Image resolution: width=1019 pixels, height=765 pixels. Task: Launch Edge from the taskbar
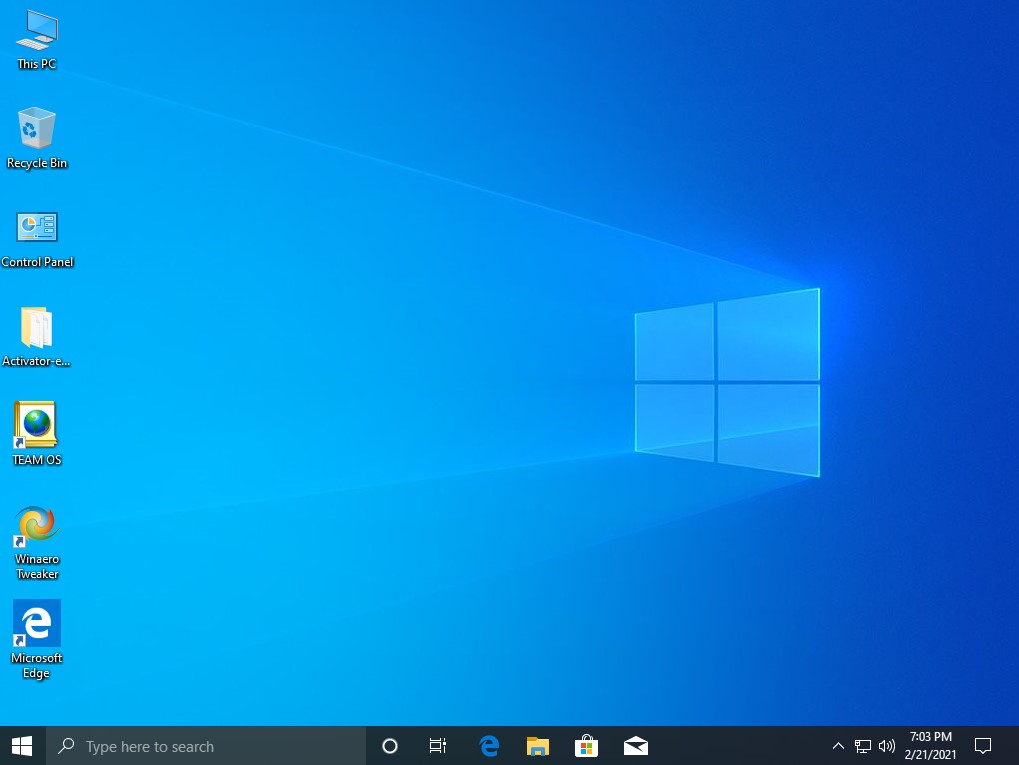click(x=489, y=746)
